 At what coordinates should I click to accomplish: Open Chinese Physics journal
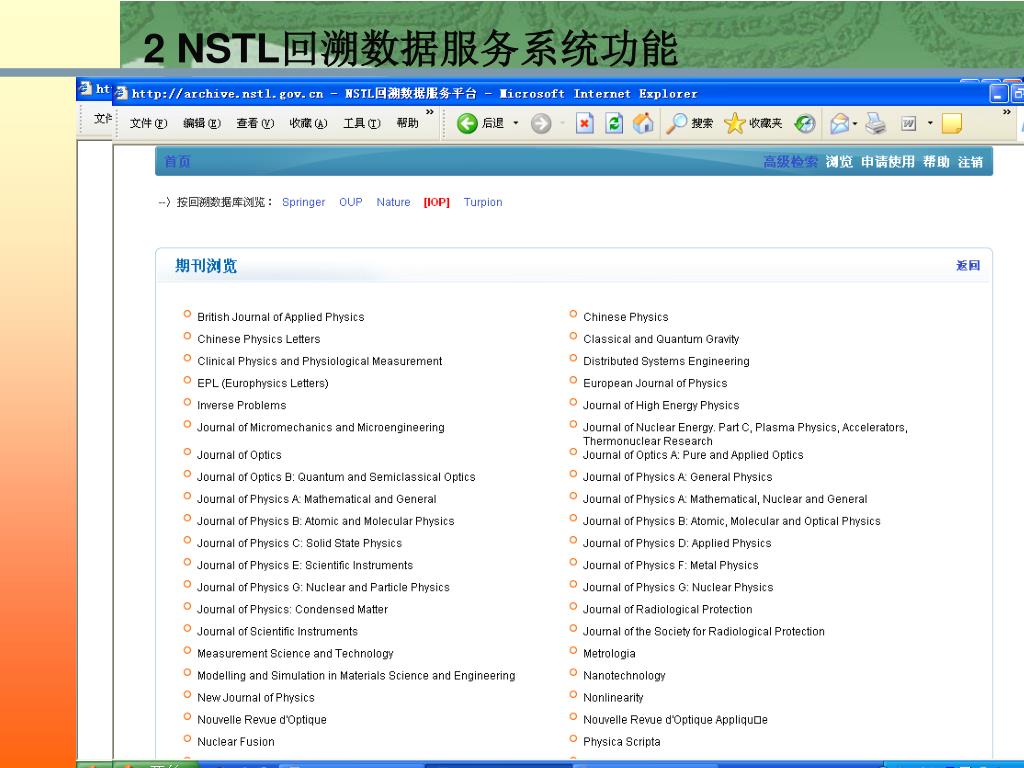tap(626, 317)
